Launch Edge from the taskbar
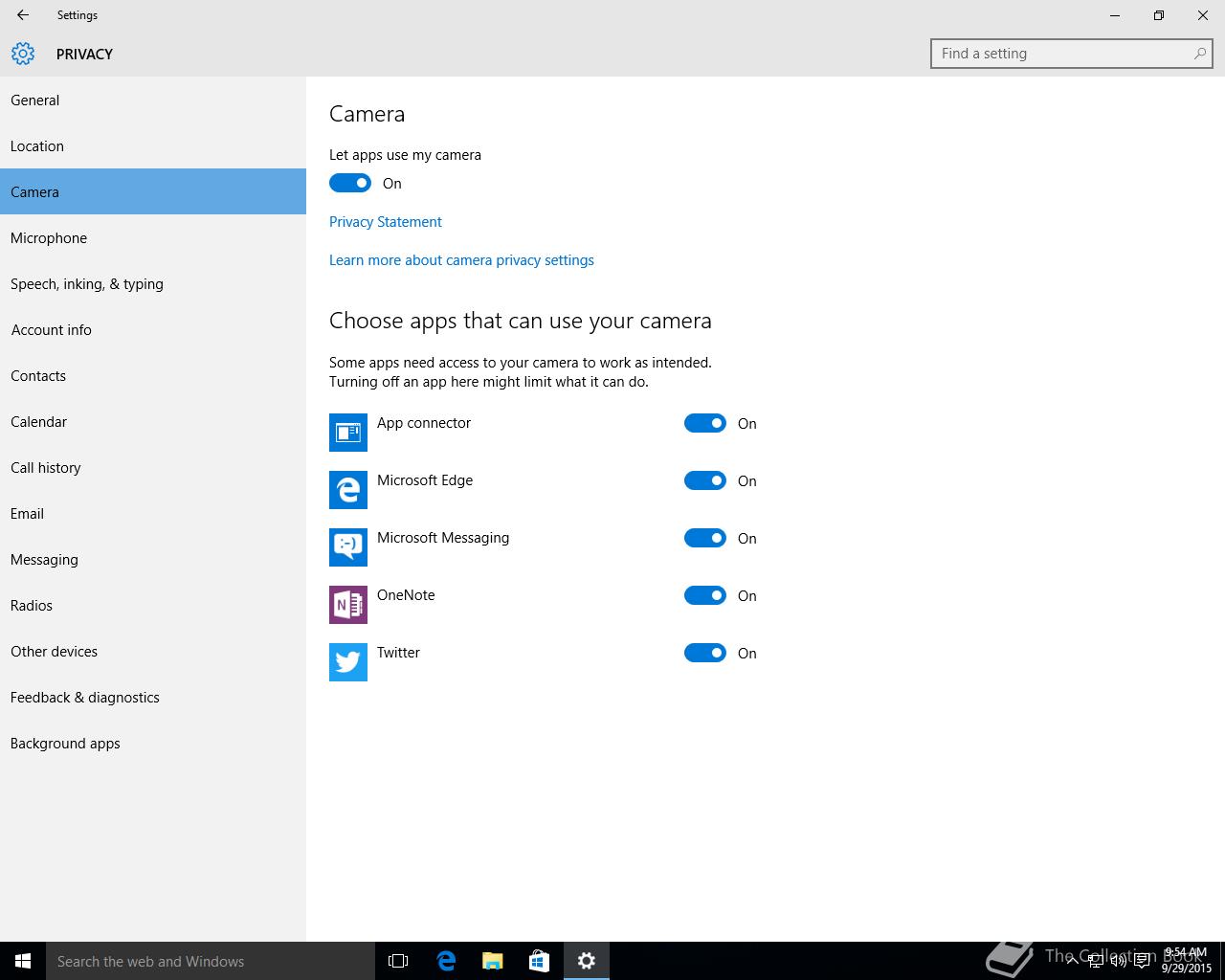The width and height of the screenshot is (1225, 980). [x=446, y=961]
